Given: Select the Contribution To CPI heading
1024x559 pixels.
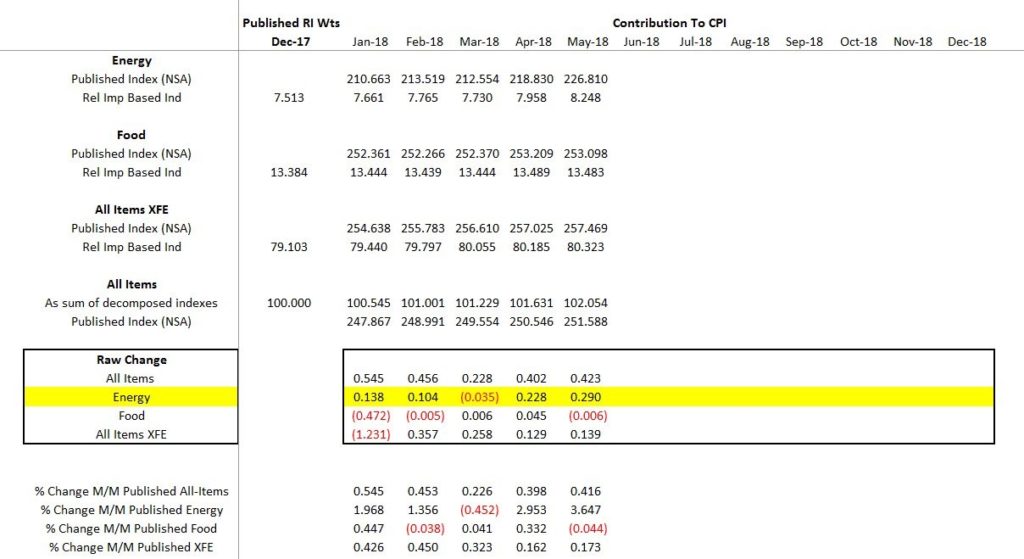Looking at the screenshot, I should pyautogui.click(x=668, y=22).
